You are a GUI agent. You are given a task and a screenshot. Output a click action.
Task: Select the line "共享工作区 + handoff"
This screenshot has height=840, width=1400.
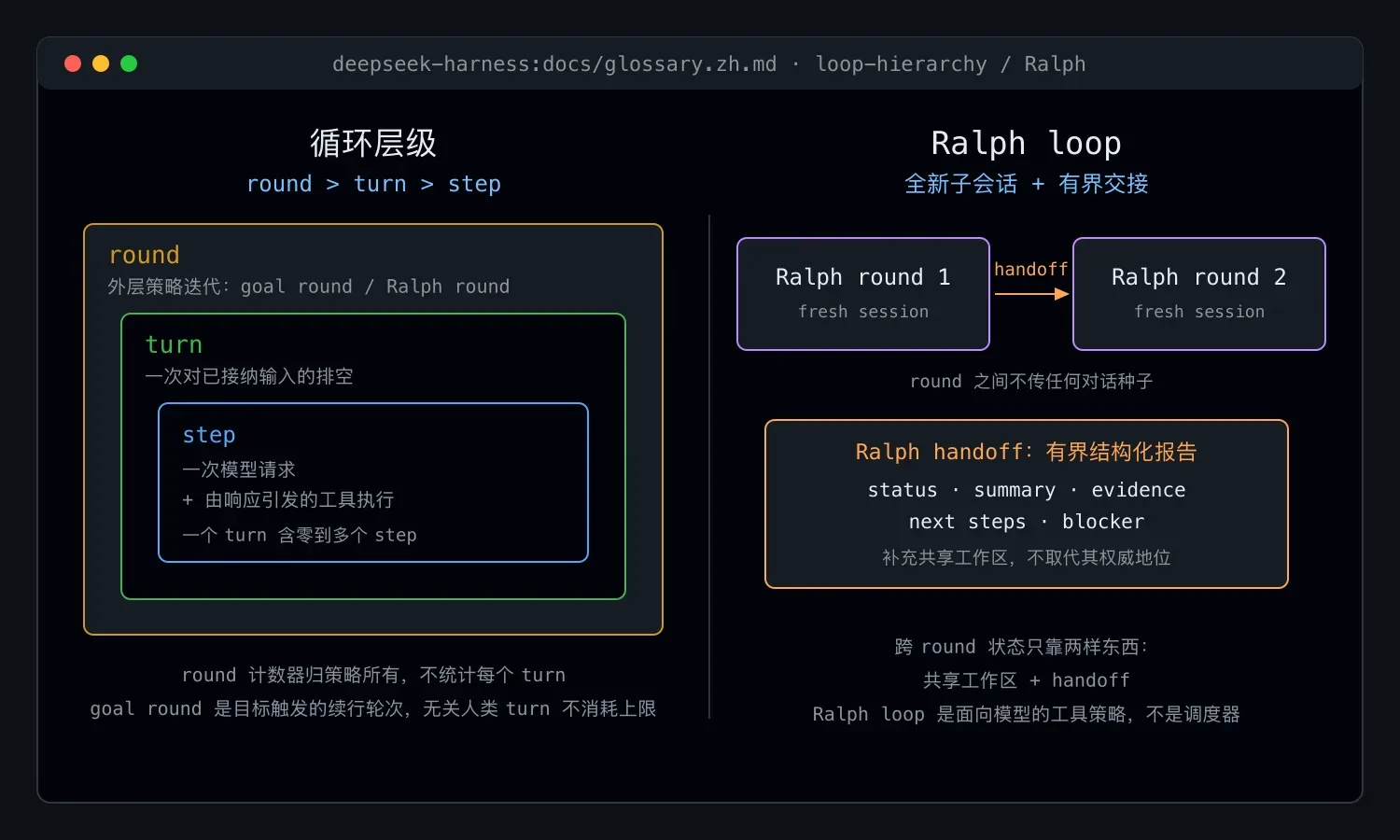pyautogui.click(x=1027, y=680)
